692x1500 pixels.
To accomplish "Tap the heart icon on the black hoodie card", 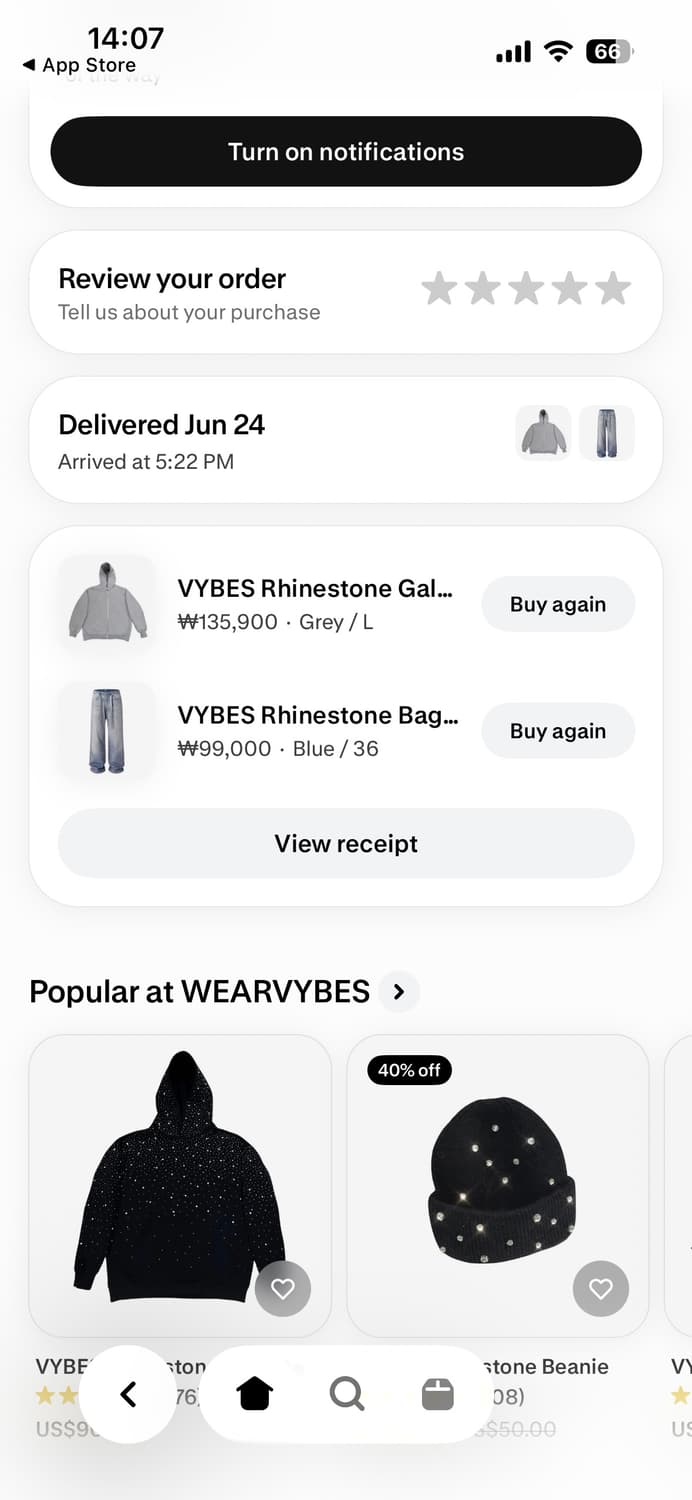I will [x=283, y=1289].
